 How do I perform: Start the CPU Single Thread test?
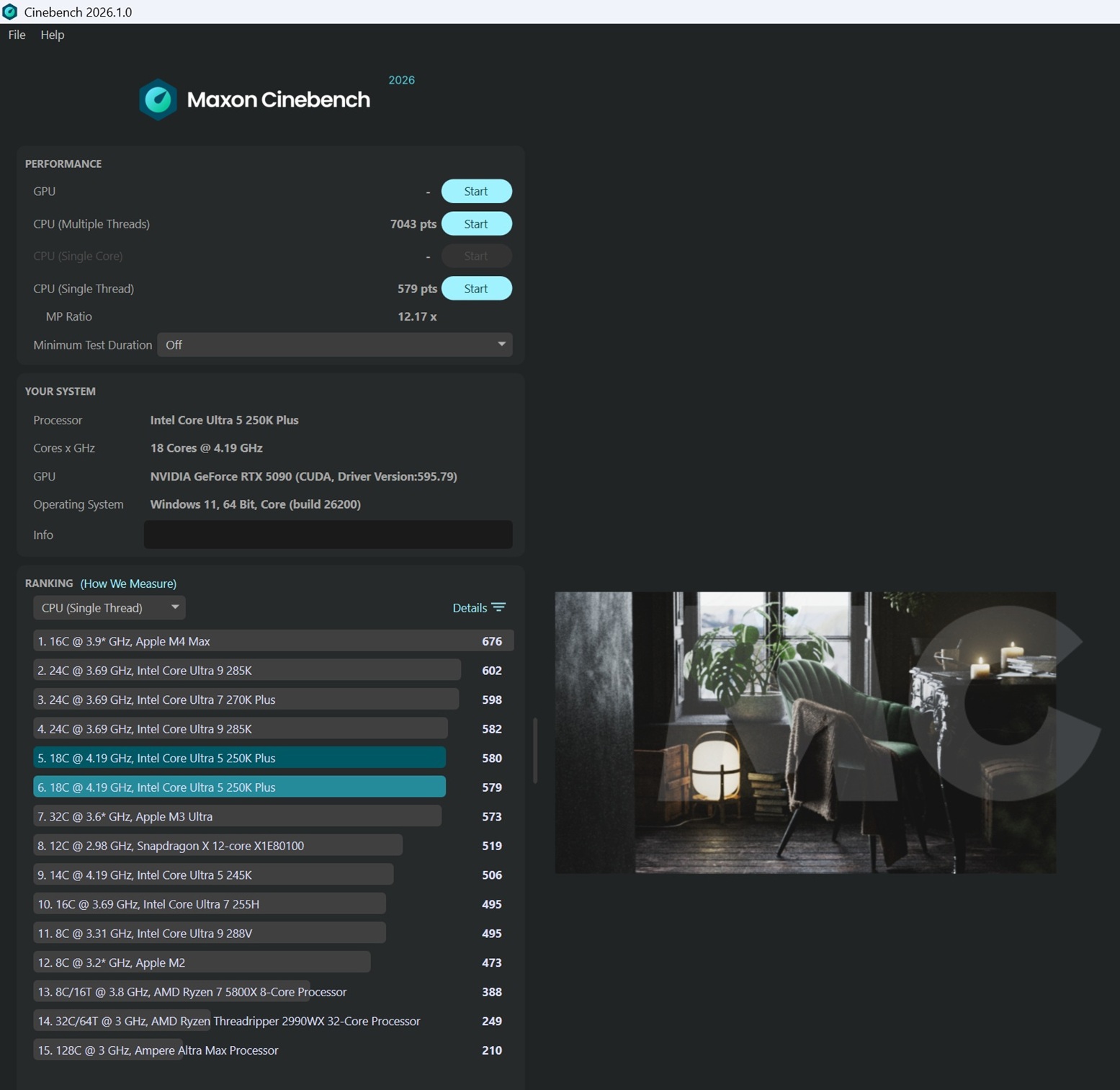pyautogui.click(x=476, y=288)
